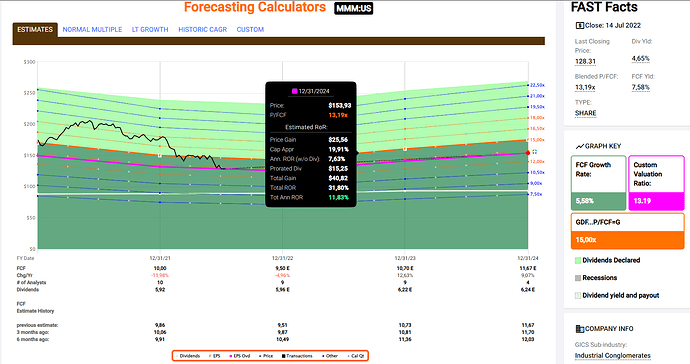The width and height of the screenshot is (690, 364).
Task: Select the orange GDF P/FCF=G 15,00x box
Action: click(628, 231)
